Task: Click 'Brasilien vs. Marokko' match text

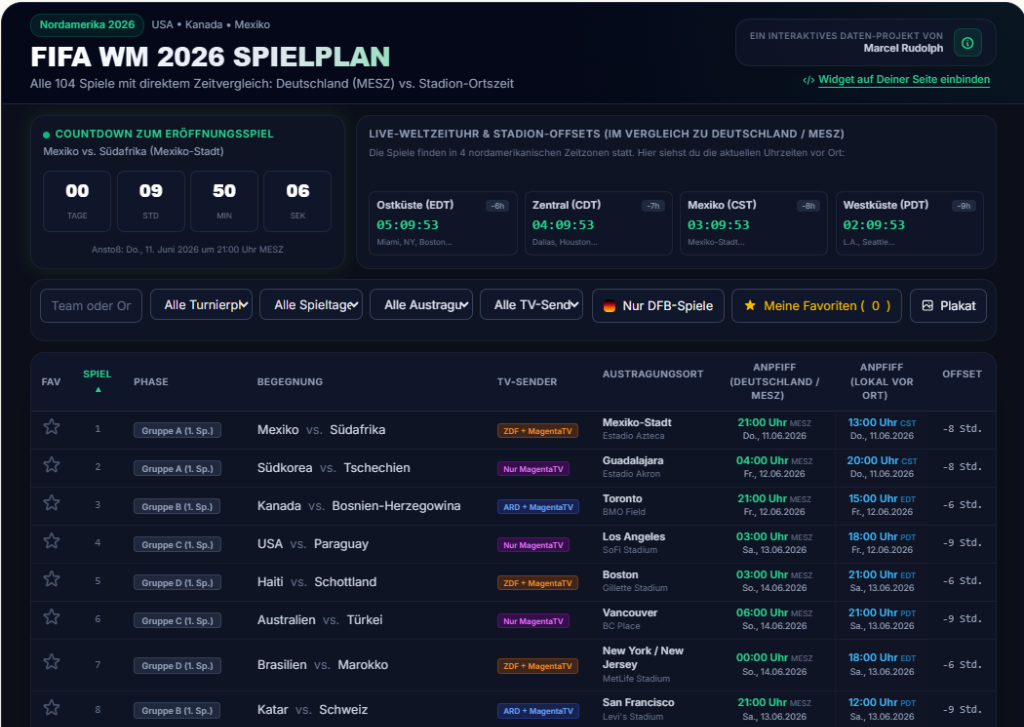Action: tap(323, 665)
